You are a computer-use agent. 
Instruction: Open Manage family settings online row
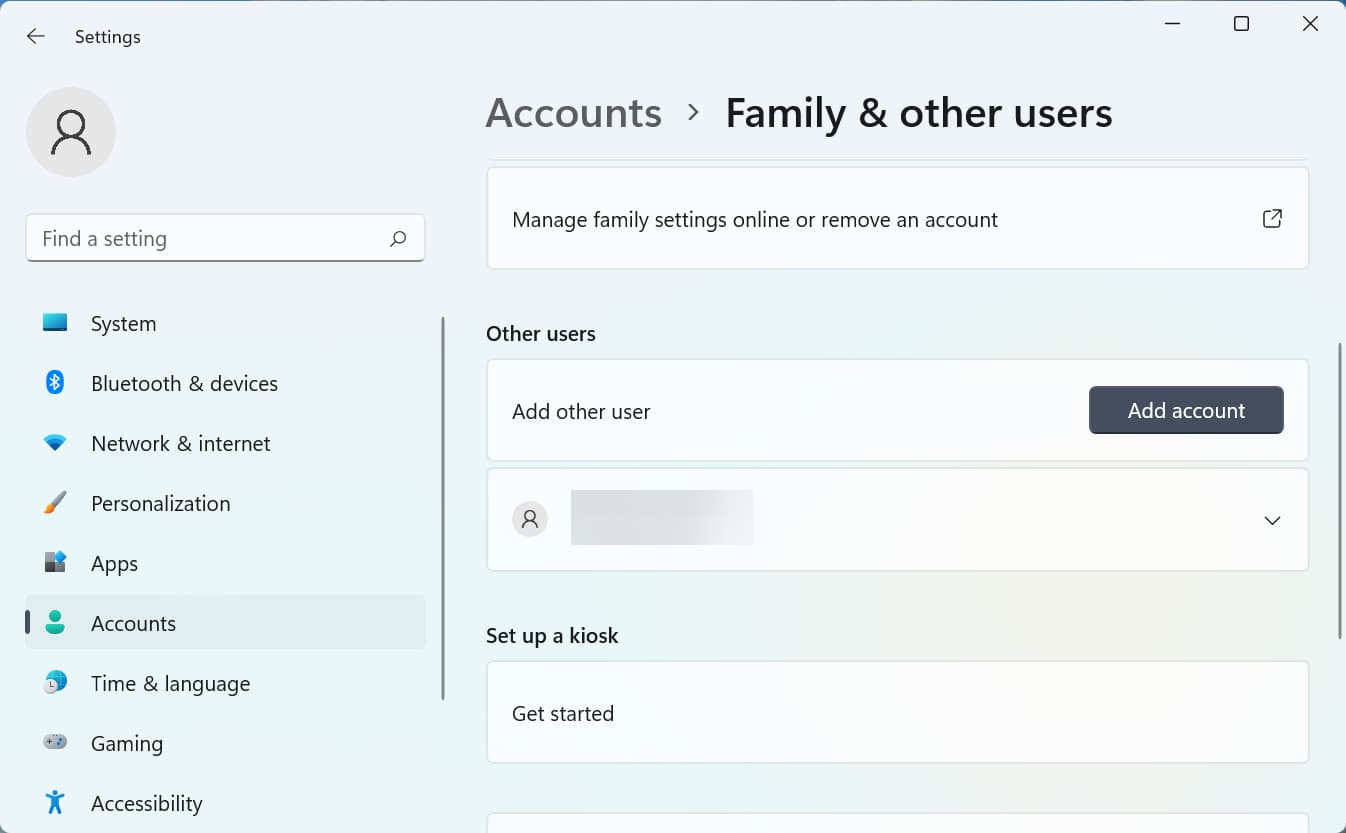755,220
